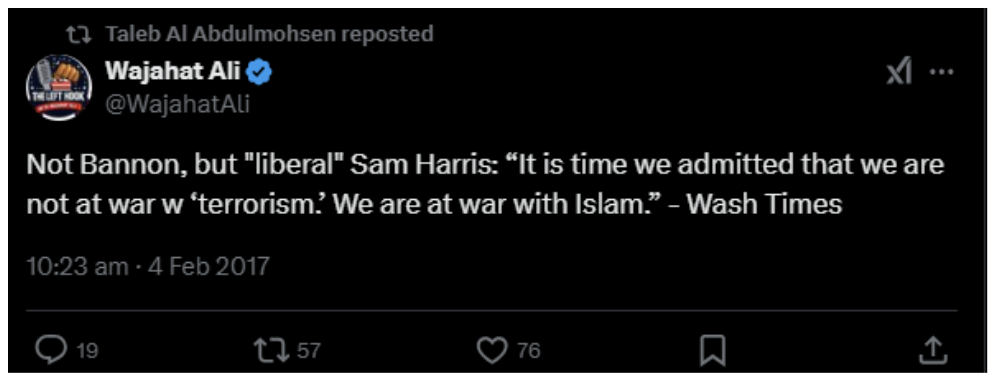Open the Taleb Al Abdulmohsen reposted link
The width and height of the screenshot is (1004, 382).
coord(270,33)
